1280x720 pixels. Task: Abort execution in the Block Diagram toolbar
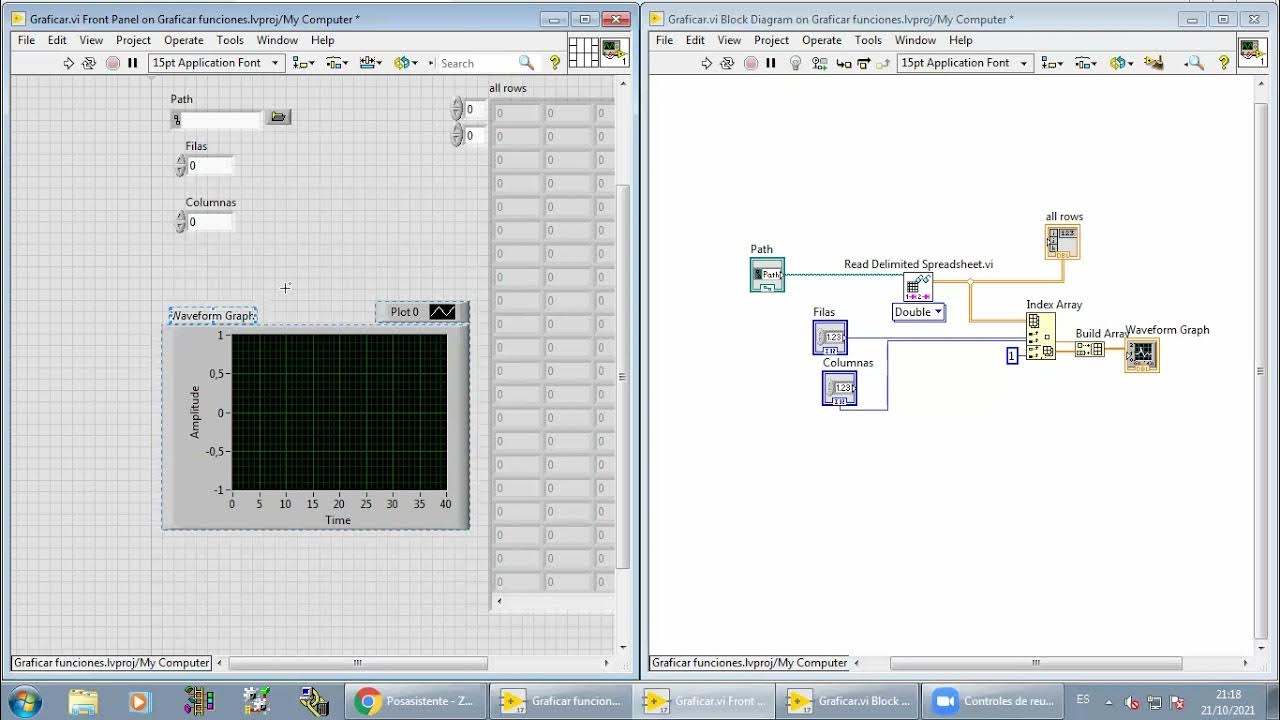(751, 63)
